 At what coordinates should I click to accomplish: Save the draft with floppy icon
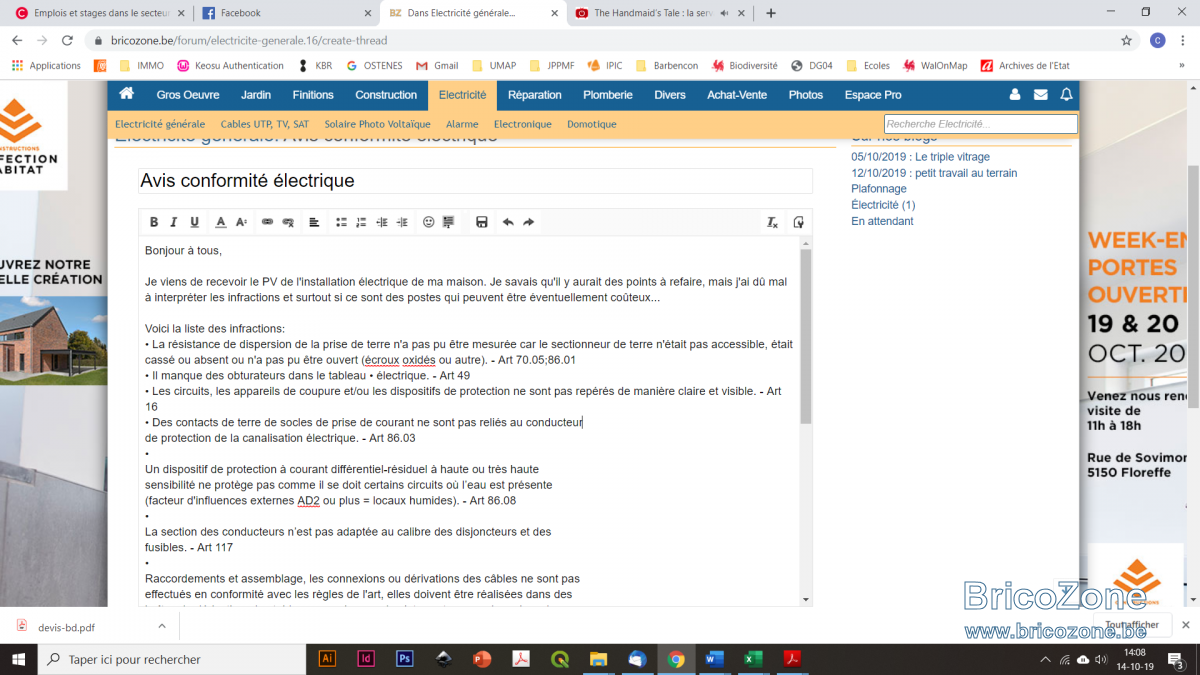click(x=481, y=222)
